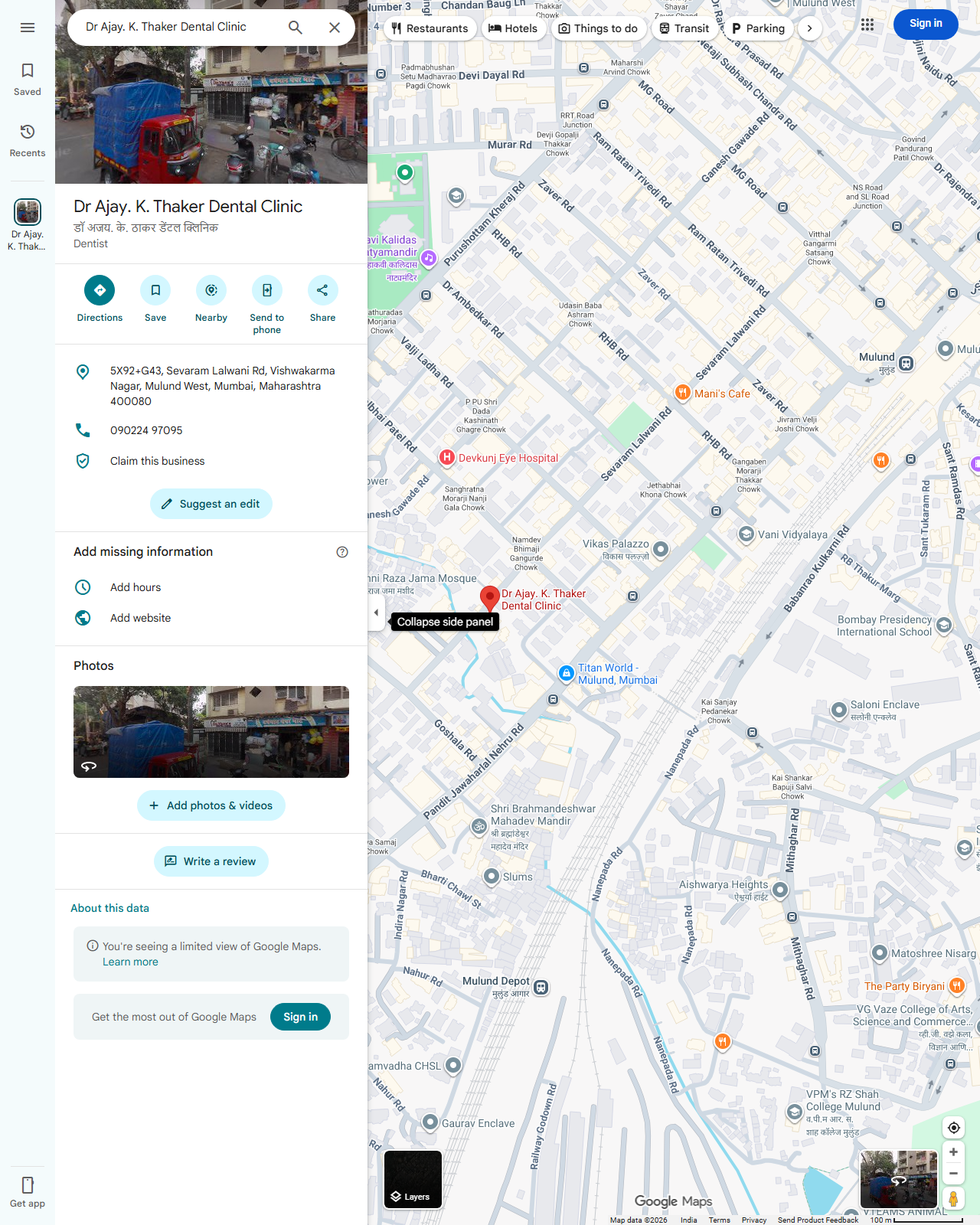Select Things to do chip

pyautogui.click(x=598, y=28)
